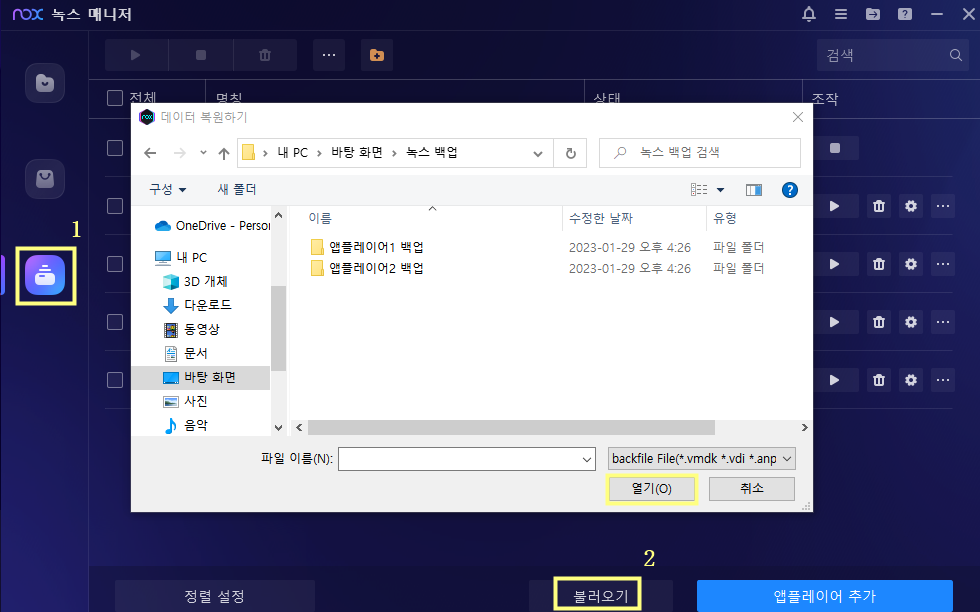Go back in the file dialog
Viewport: 980px width, 612px height.
pos(150,153)
